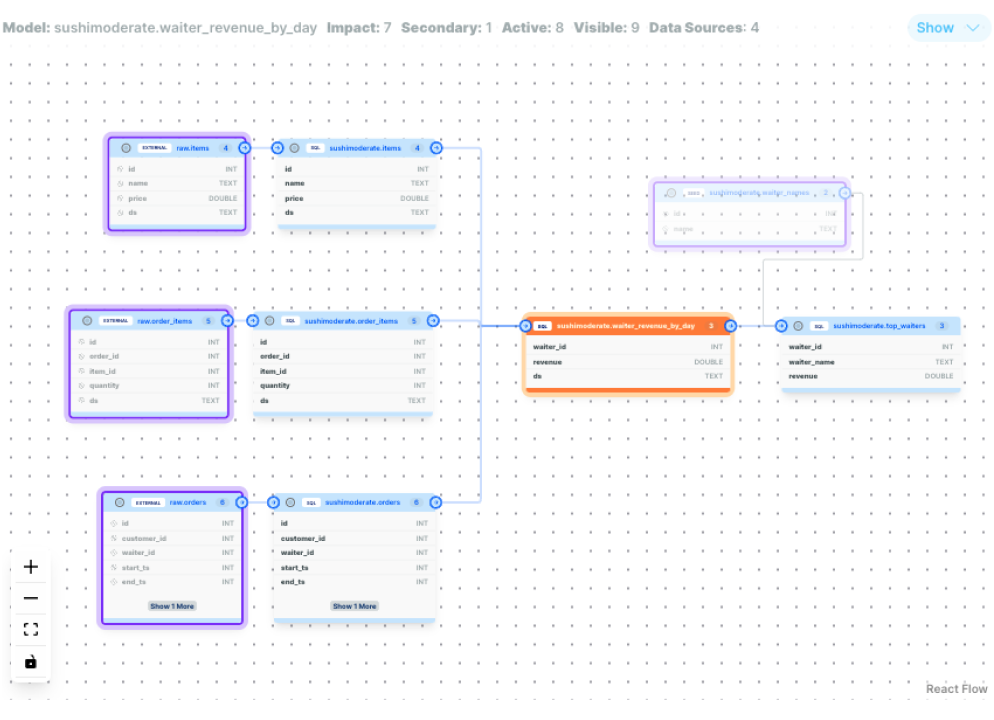Click the left handle of sushimoderate.items node
Viewport: 994px width, 720px height.
[277, 148]
